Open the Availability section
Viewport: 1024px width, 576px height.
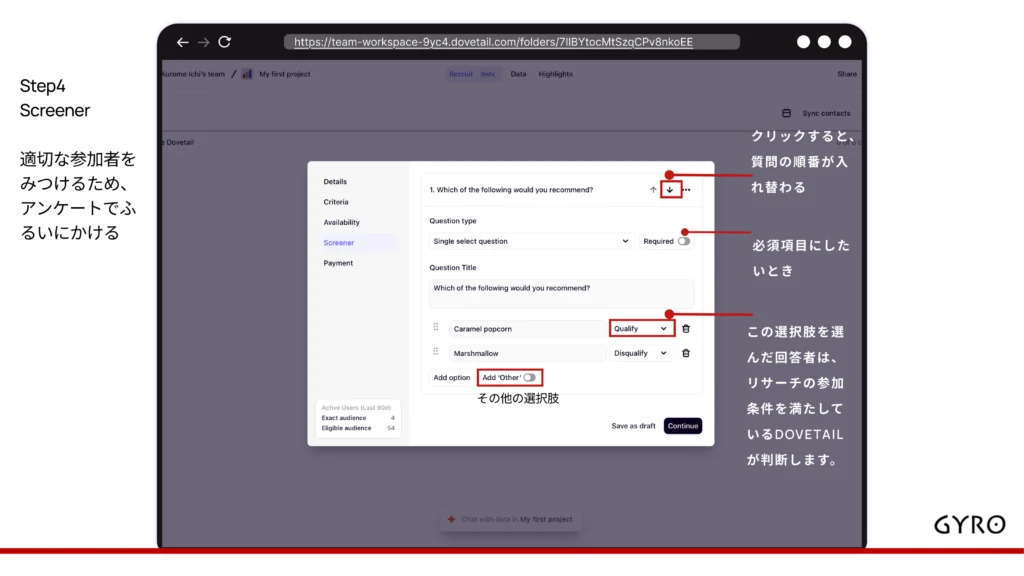341,222
